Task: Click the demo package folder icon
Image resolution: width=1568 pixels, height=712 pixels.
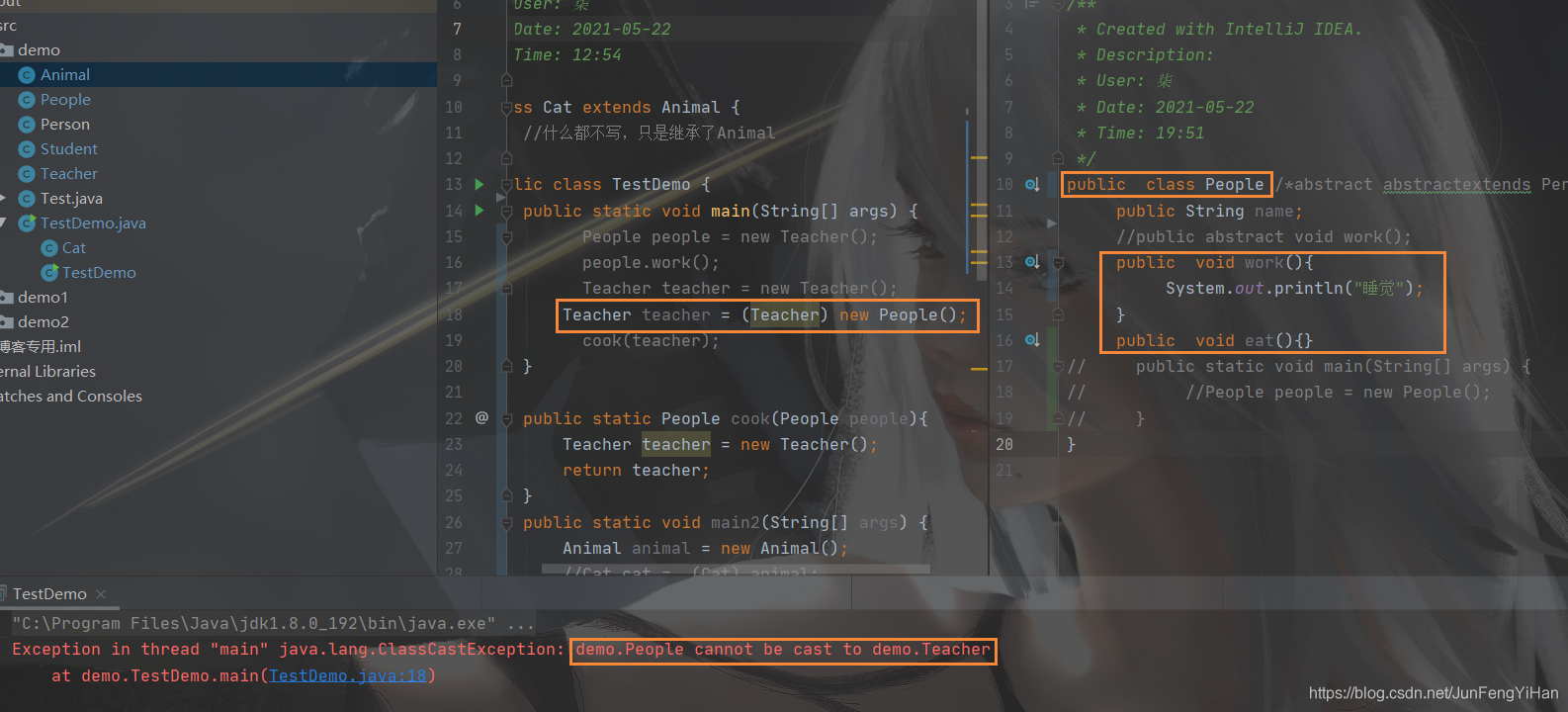Action: point(6,50)
